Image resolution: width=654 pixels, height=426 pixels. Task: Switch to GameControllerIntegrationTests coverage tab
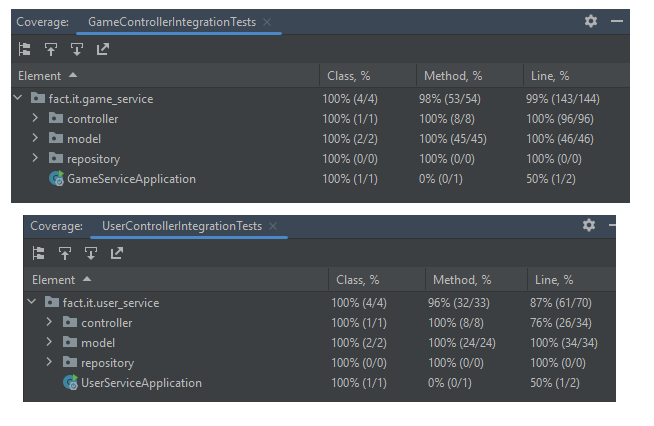click(175, 21)
